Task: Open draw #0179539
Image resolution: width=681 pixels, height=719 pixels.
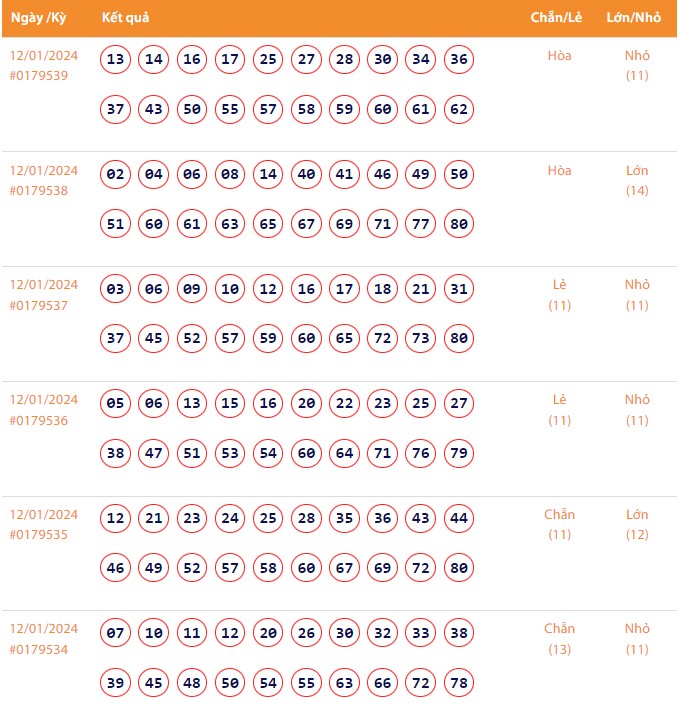Action: pyautogui.click(x=39, y=75)
